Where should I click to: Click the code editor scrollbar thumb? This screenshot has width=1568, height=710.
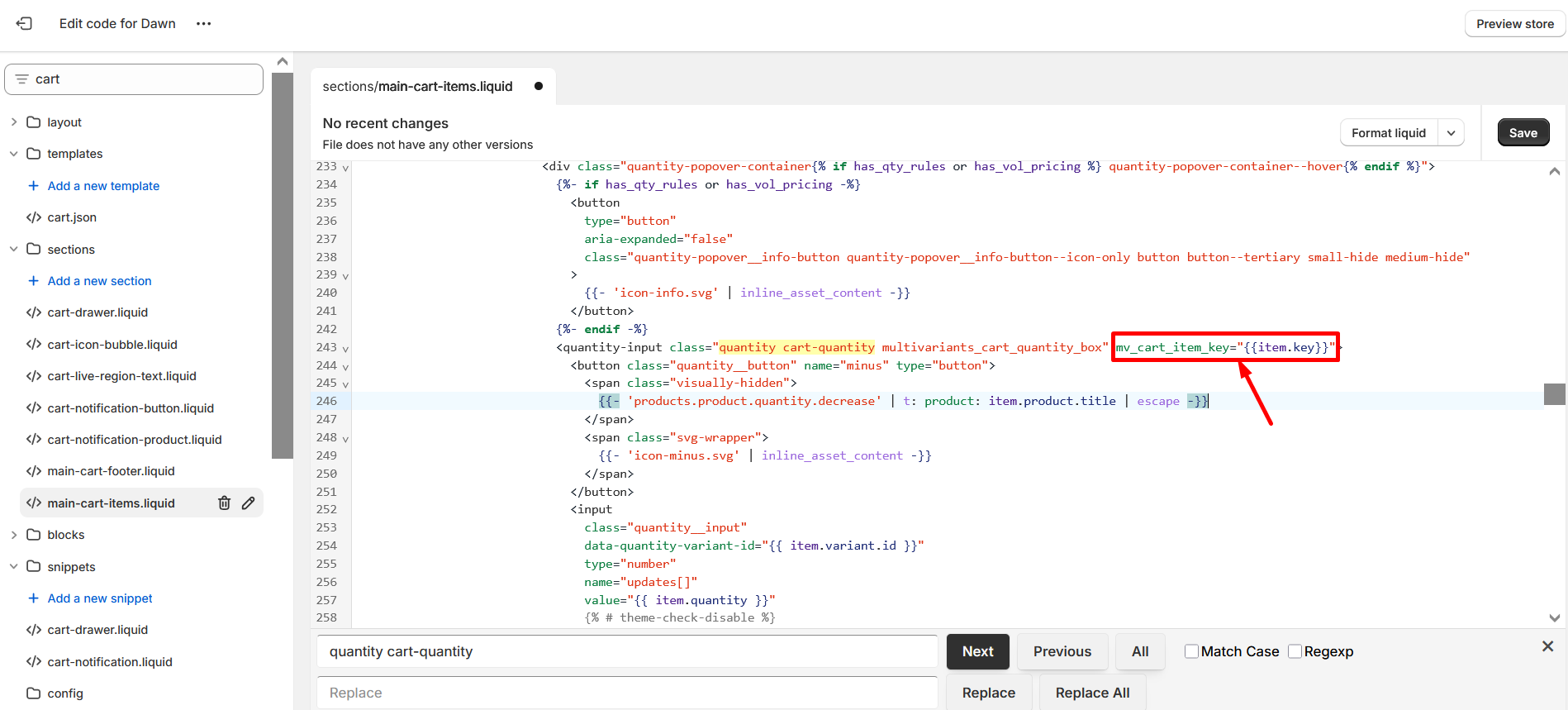1555,394
